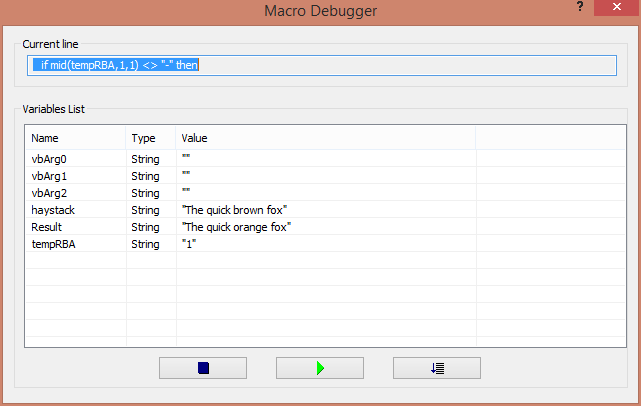Close the Macro Debugger window
Screen dimensions: 641x406
tap(616, 7)
